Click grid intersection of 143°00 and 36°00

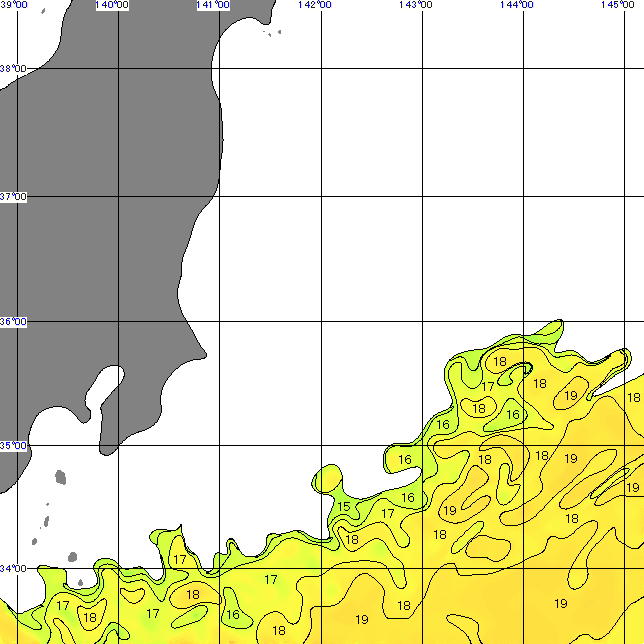pyautogui.click(x=422, y=322)
